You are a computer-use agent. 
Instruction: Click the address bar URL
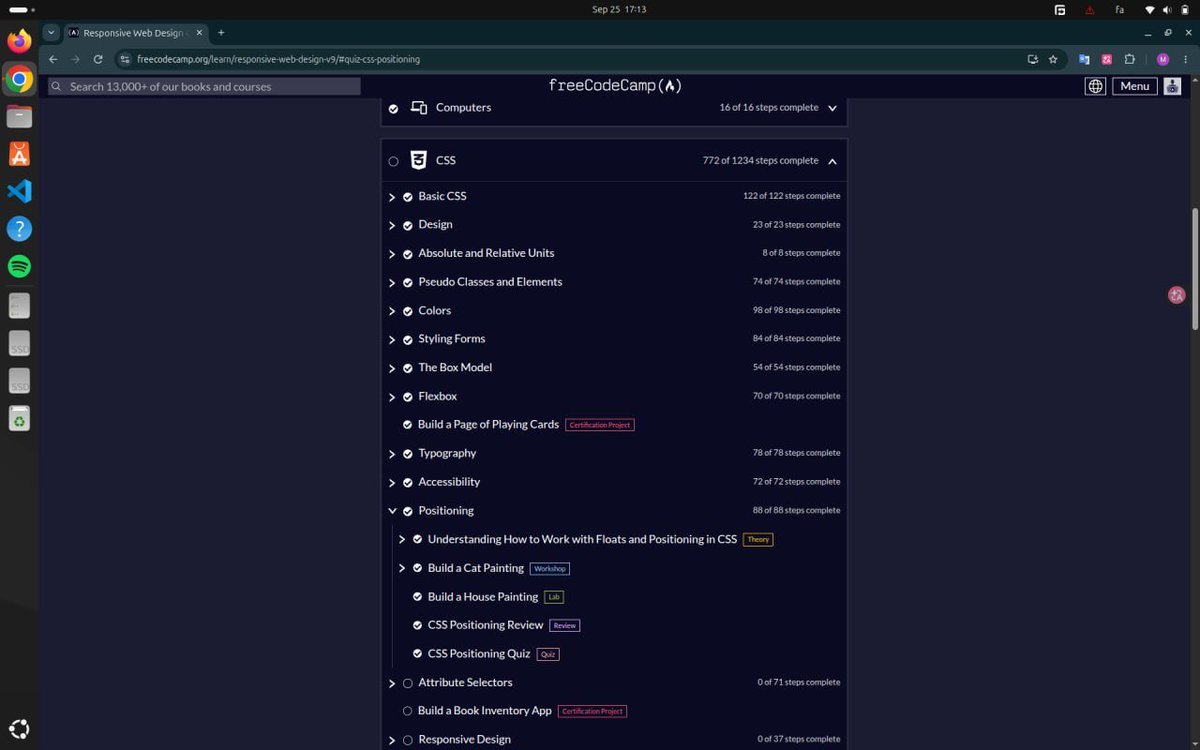[x=278, y=59]
